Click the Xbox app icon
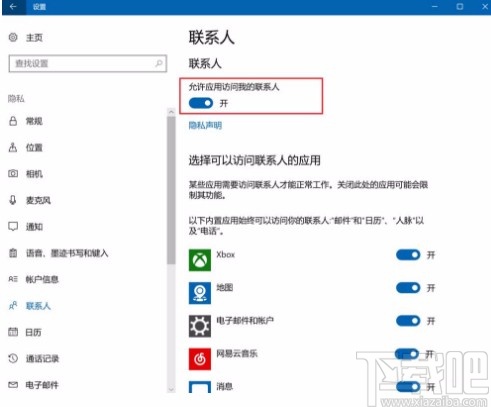This screenshot has height=407, width=491. (200, 260)
